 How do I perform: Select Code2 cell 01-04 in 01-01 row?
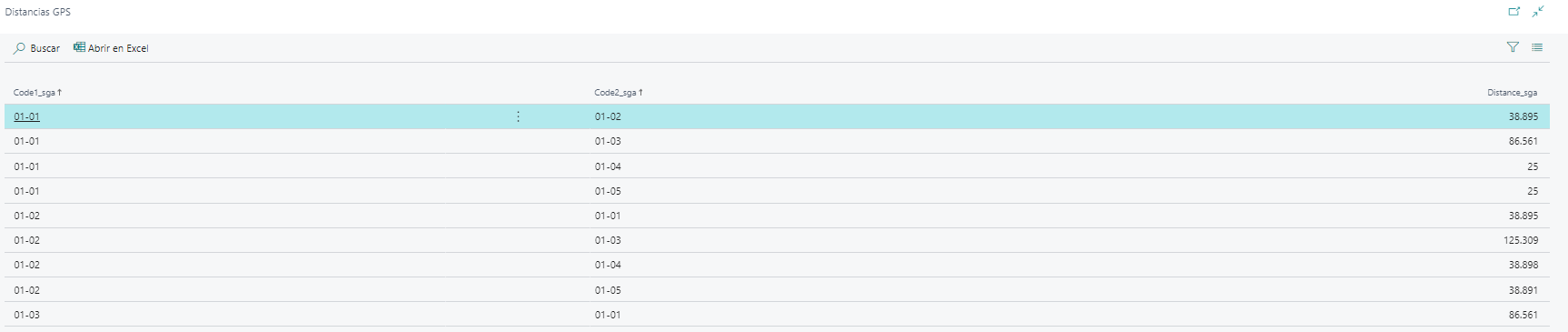(608, 166)
